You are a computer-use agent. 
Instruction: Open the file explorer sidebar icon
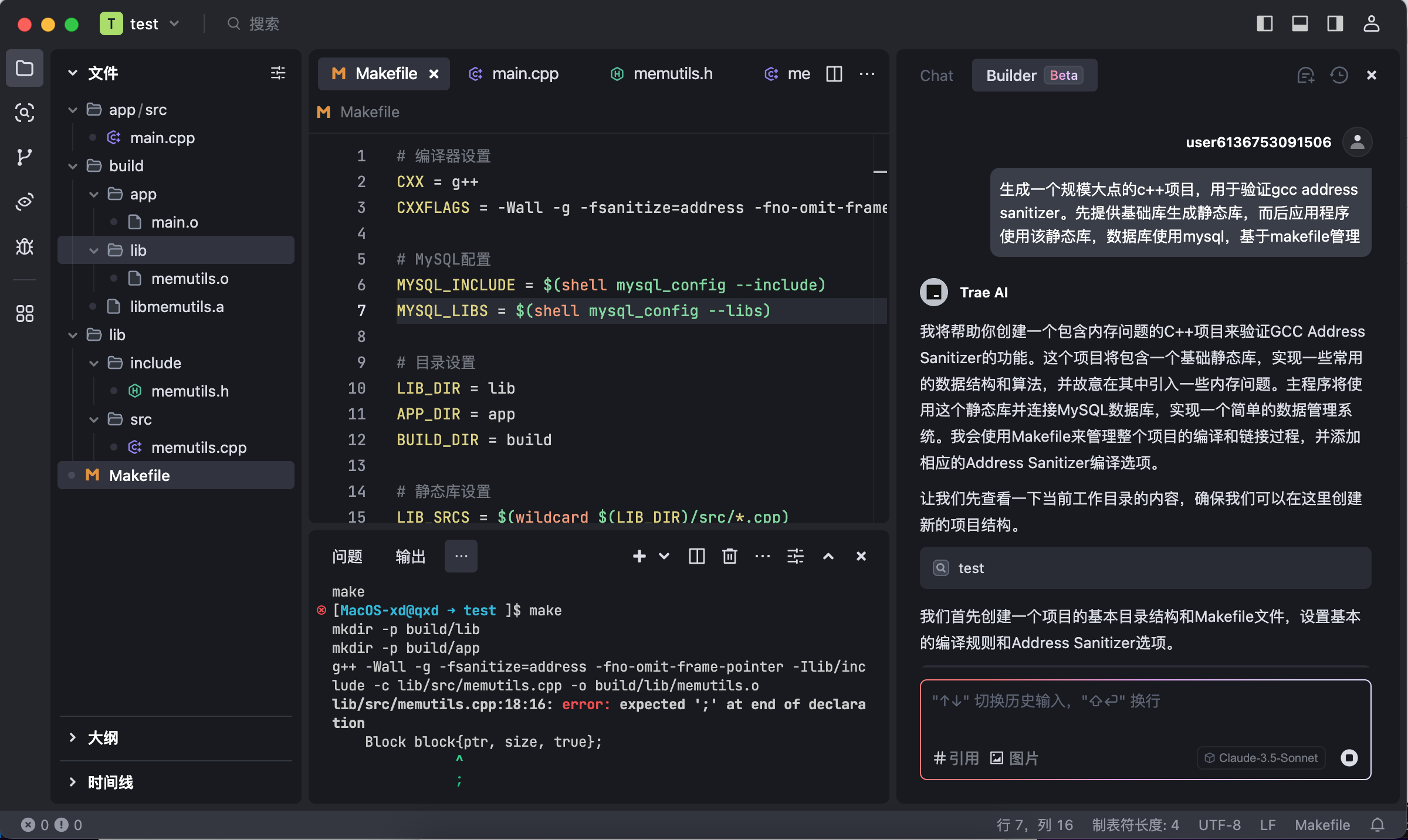(25, 69)
